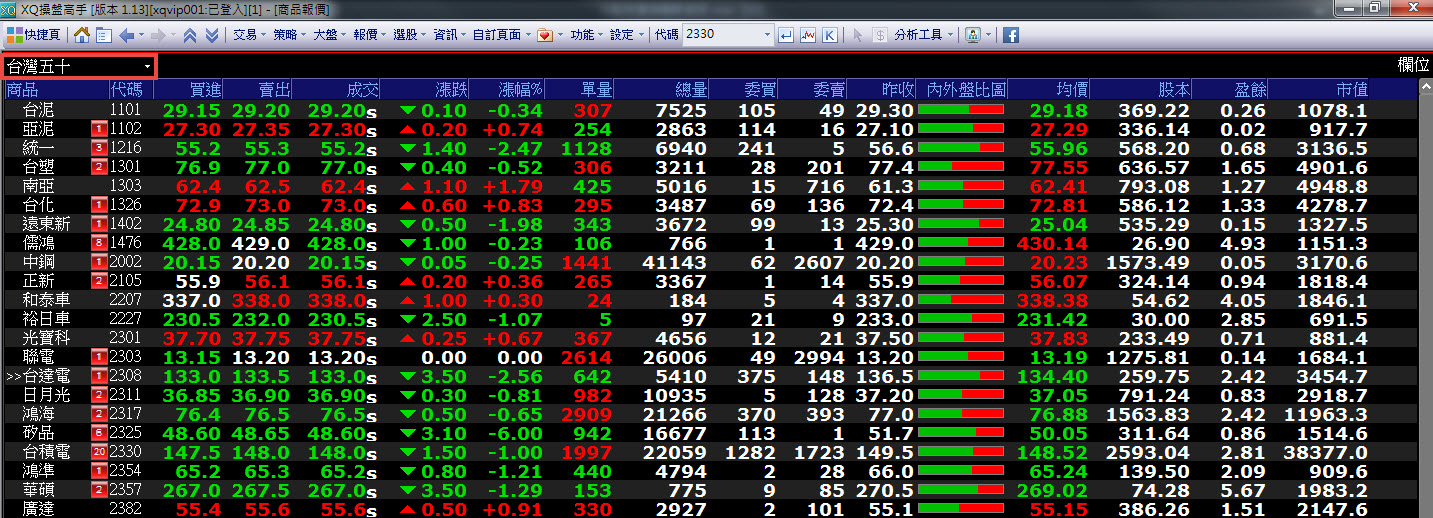This screenshot has height=518, width=1433.
Task: Click the red badge on 中鋼 row
Action: click(99, 262)
